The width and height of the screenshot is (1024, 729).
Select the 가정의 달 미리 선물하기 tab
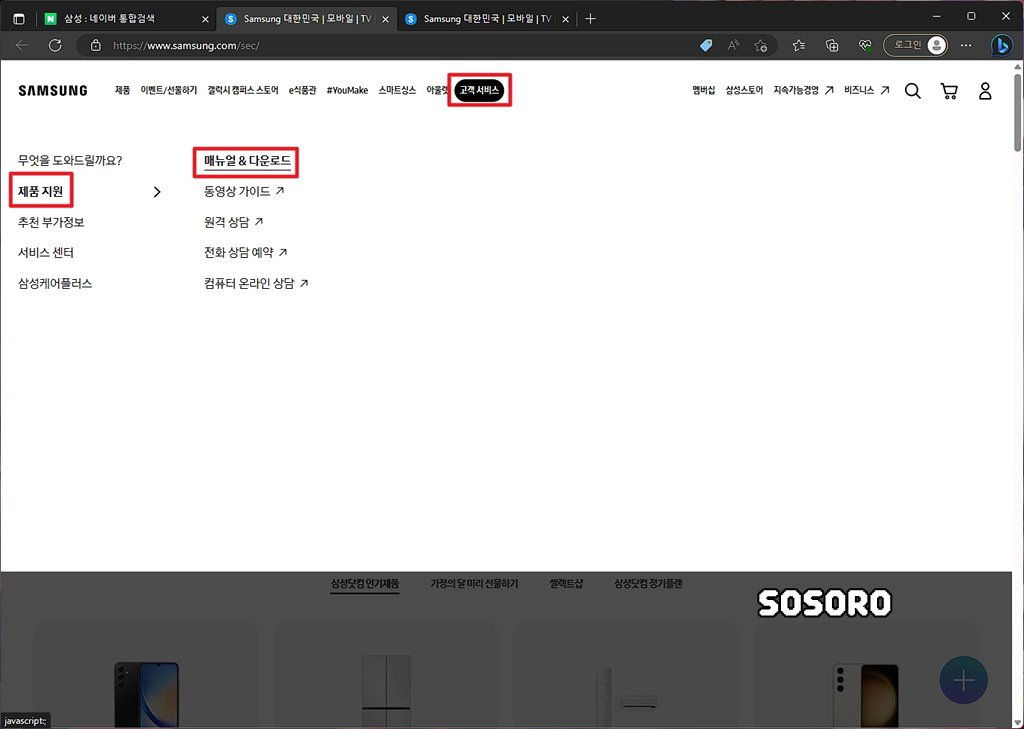pos(474,584)
